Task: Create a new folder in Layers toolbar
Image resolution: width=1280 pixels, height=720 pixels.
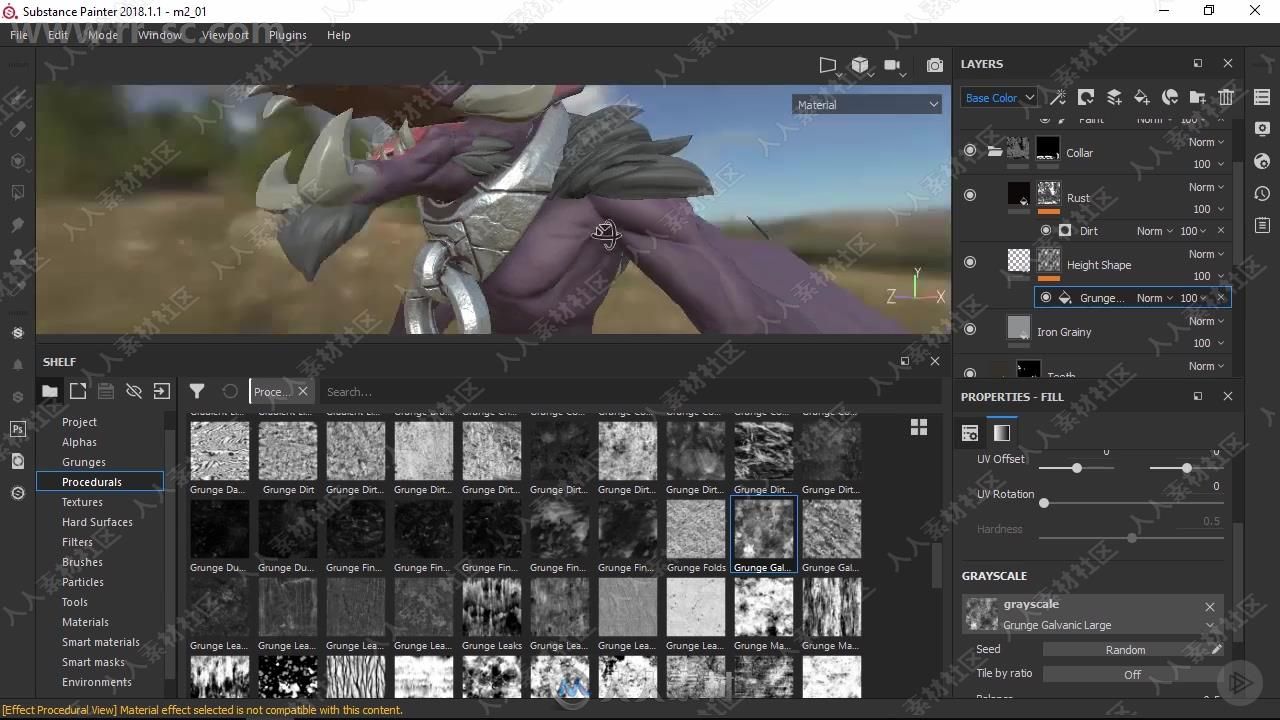Action: click(x=1197, y=97)
